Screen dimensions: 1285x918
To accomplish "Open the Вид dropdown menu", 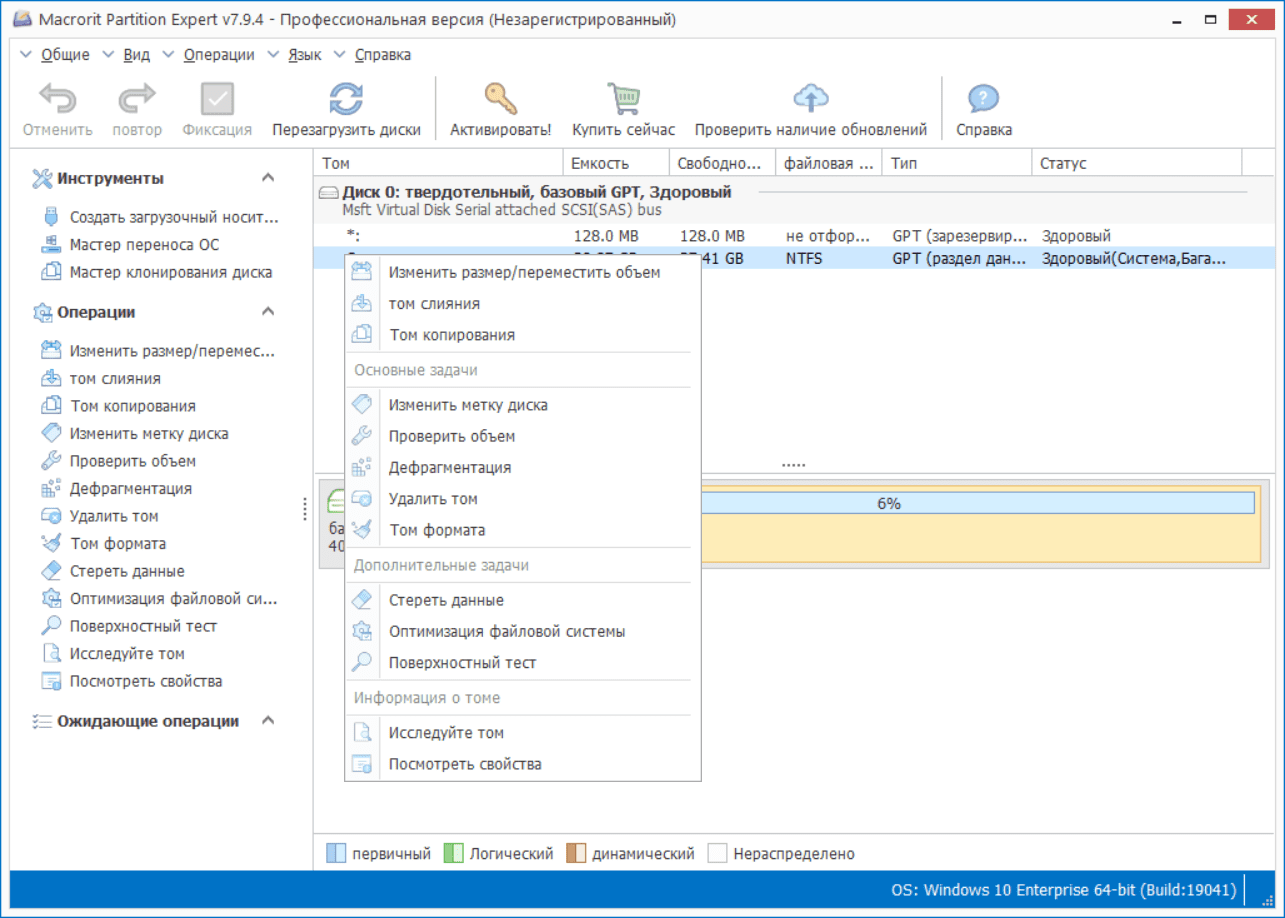I will [x=127, y=55].
